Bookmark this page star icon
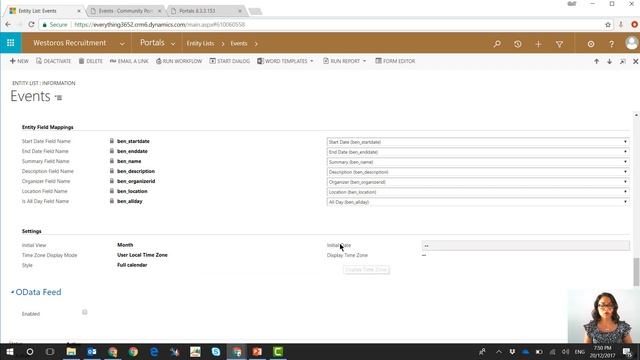The image size is (640, 360). [x=608, y=25]
